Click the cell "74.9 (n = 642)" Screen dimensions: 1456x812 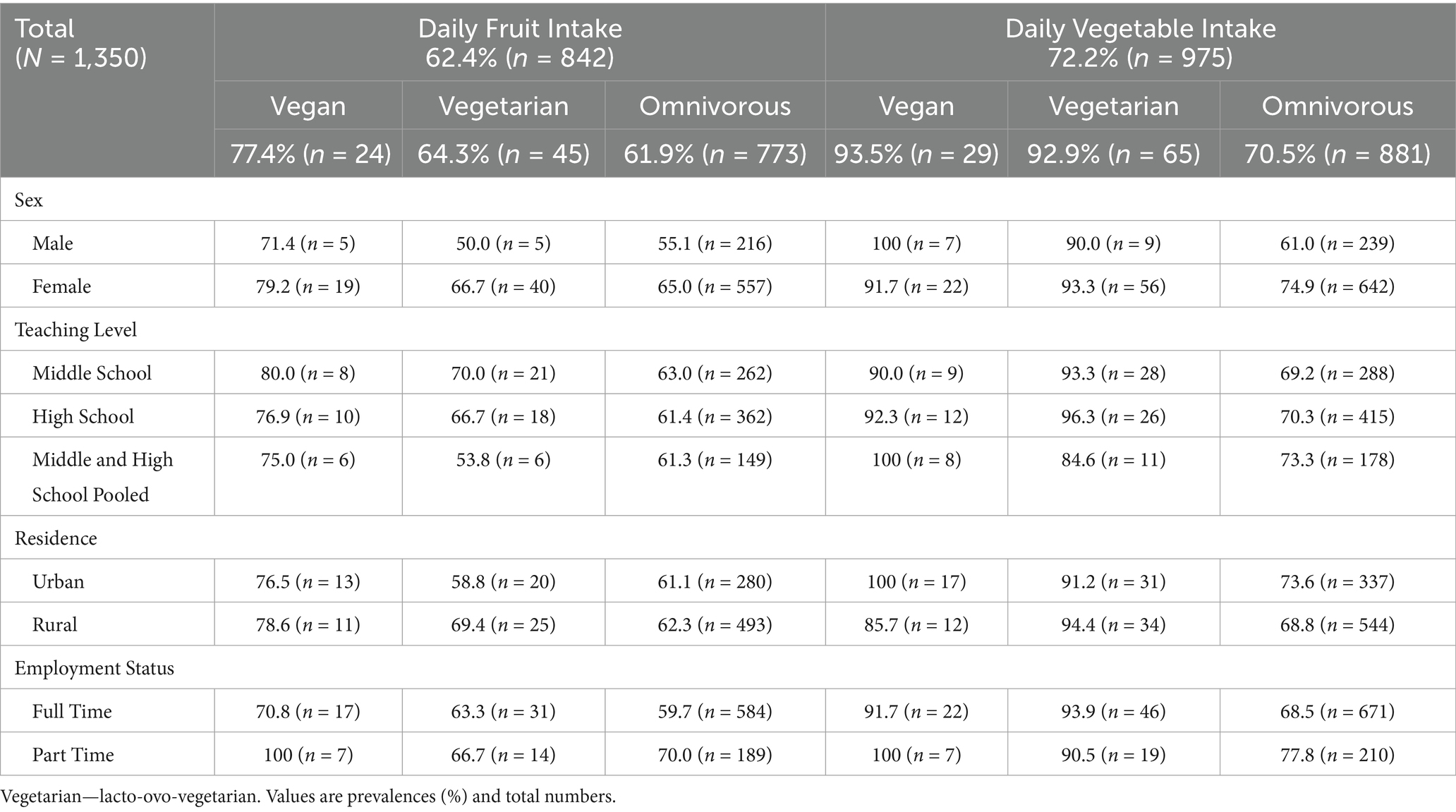[x=1337, y=286]
